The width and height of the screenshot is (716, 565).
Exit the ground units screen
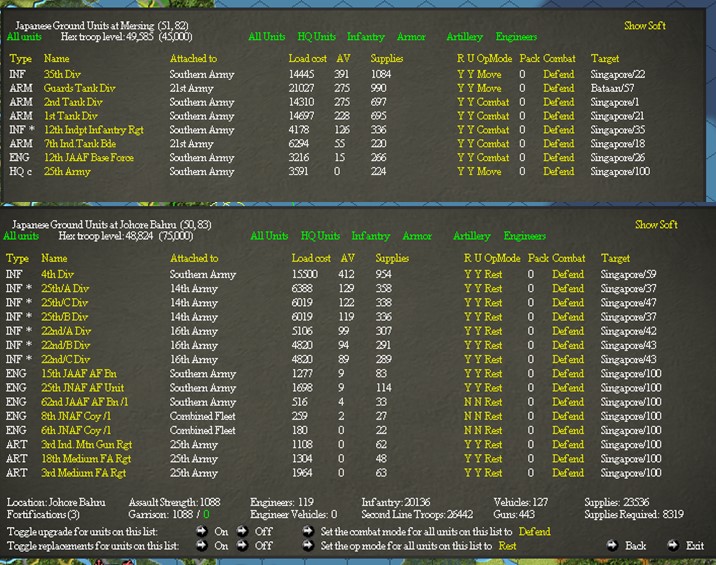695,546
